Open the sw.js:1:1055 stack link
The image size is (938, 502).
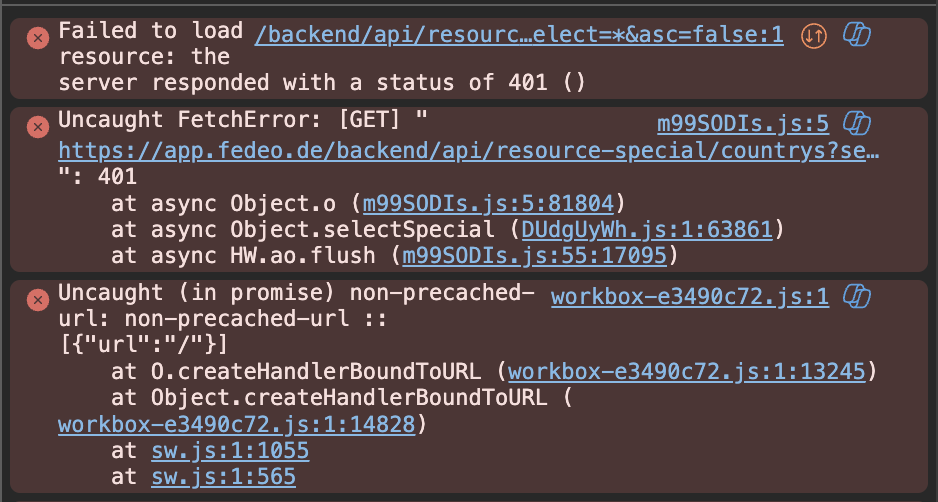(x=230, y=450)
